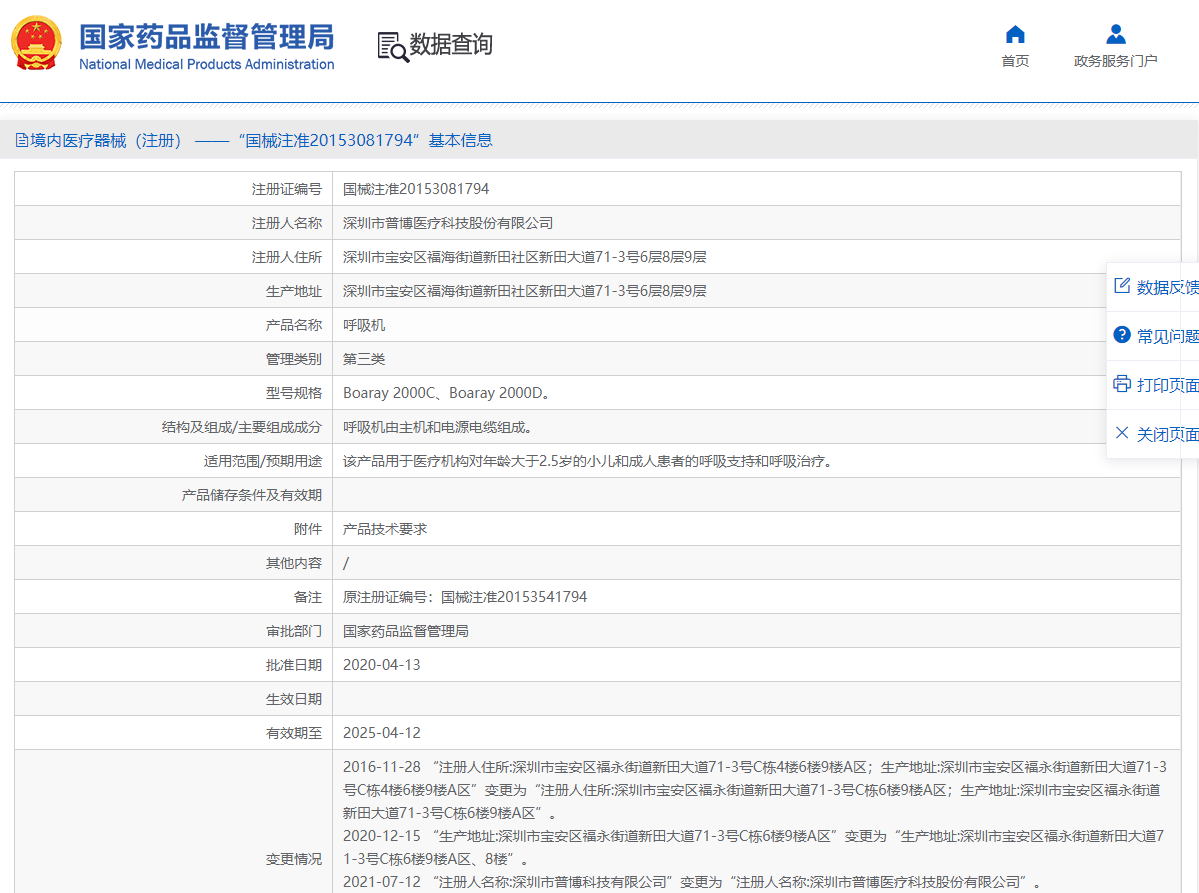Click 注册证编号 value 国械注准20153081794

pyautogui.click(x=416, y=189)
